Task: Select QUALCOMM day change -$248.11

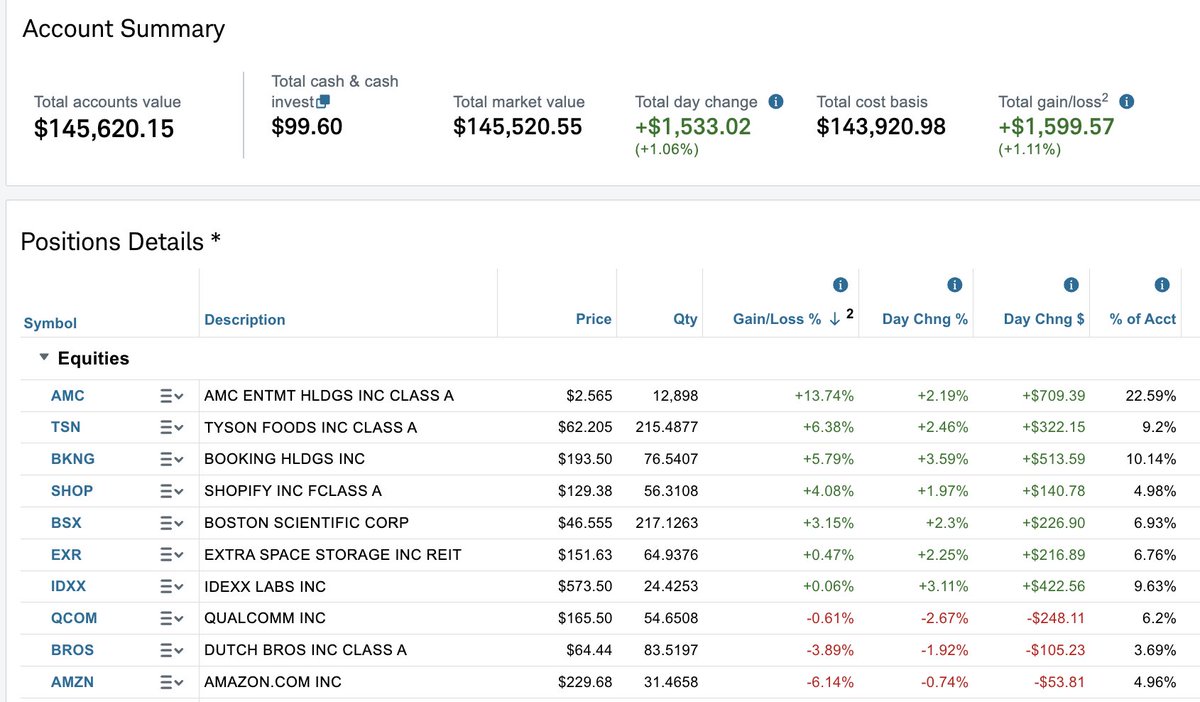Action: tap(1054, 618)
